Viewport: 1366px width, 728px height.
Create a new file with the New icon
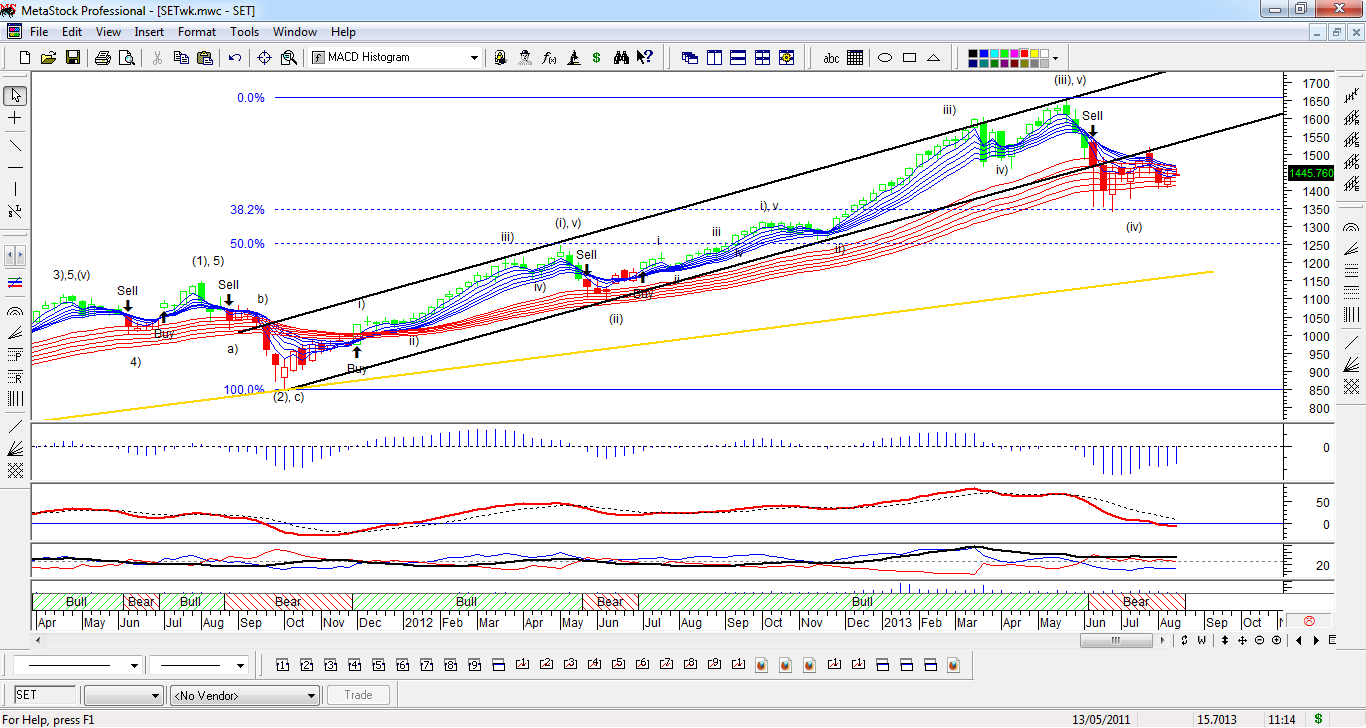pyautogui.click(x=25, y=58)
